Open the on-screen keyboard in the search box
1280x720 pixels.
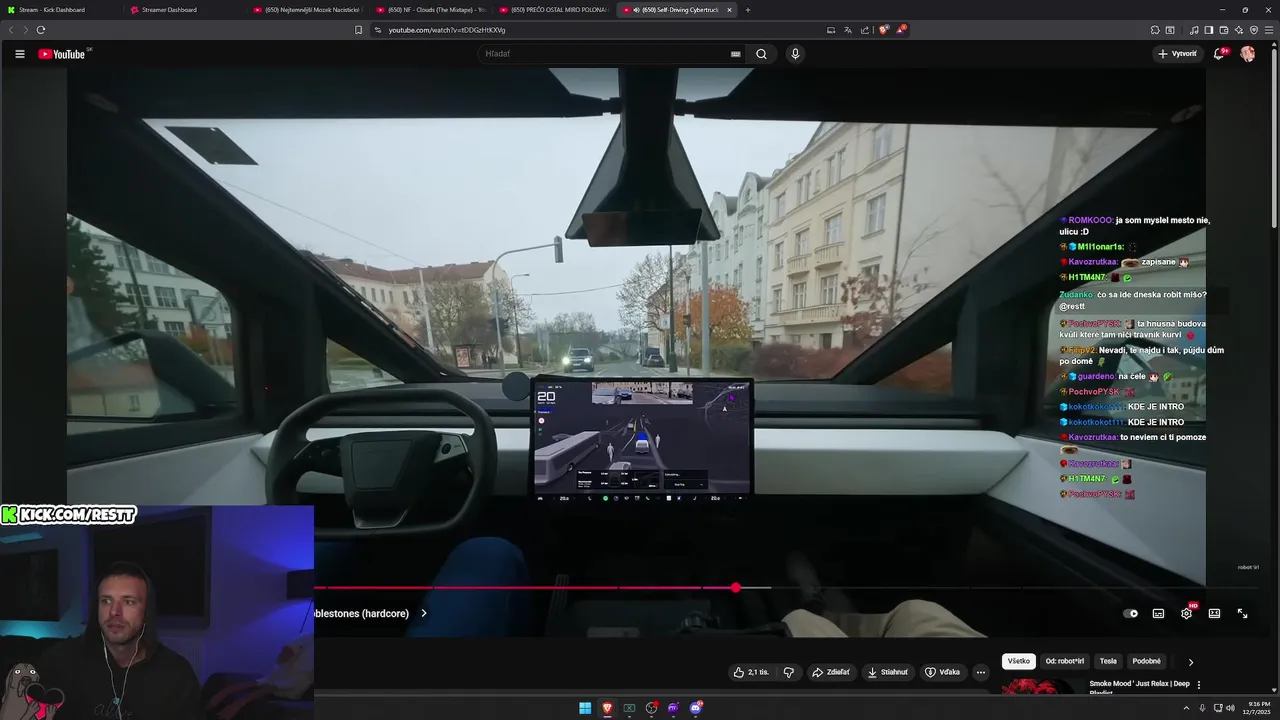[736, 54]
